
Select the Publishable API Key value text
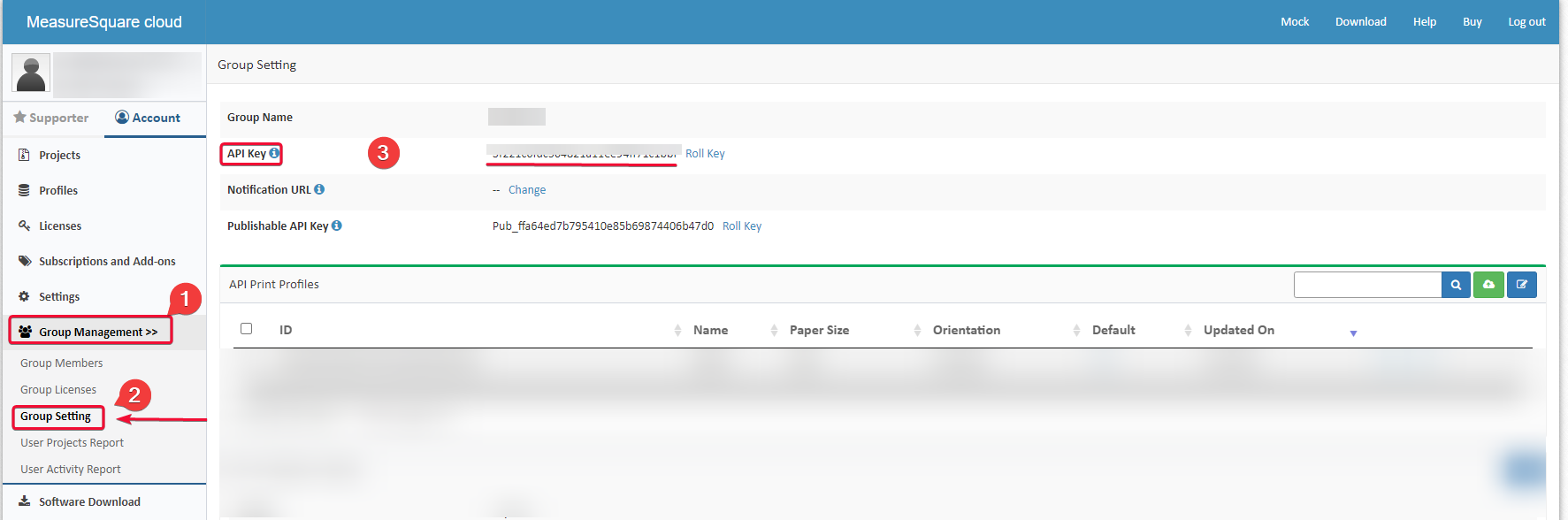point(603,226)
